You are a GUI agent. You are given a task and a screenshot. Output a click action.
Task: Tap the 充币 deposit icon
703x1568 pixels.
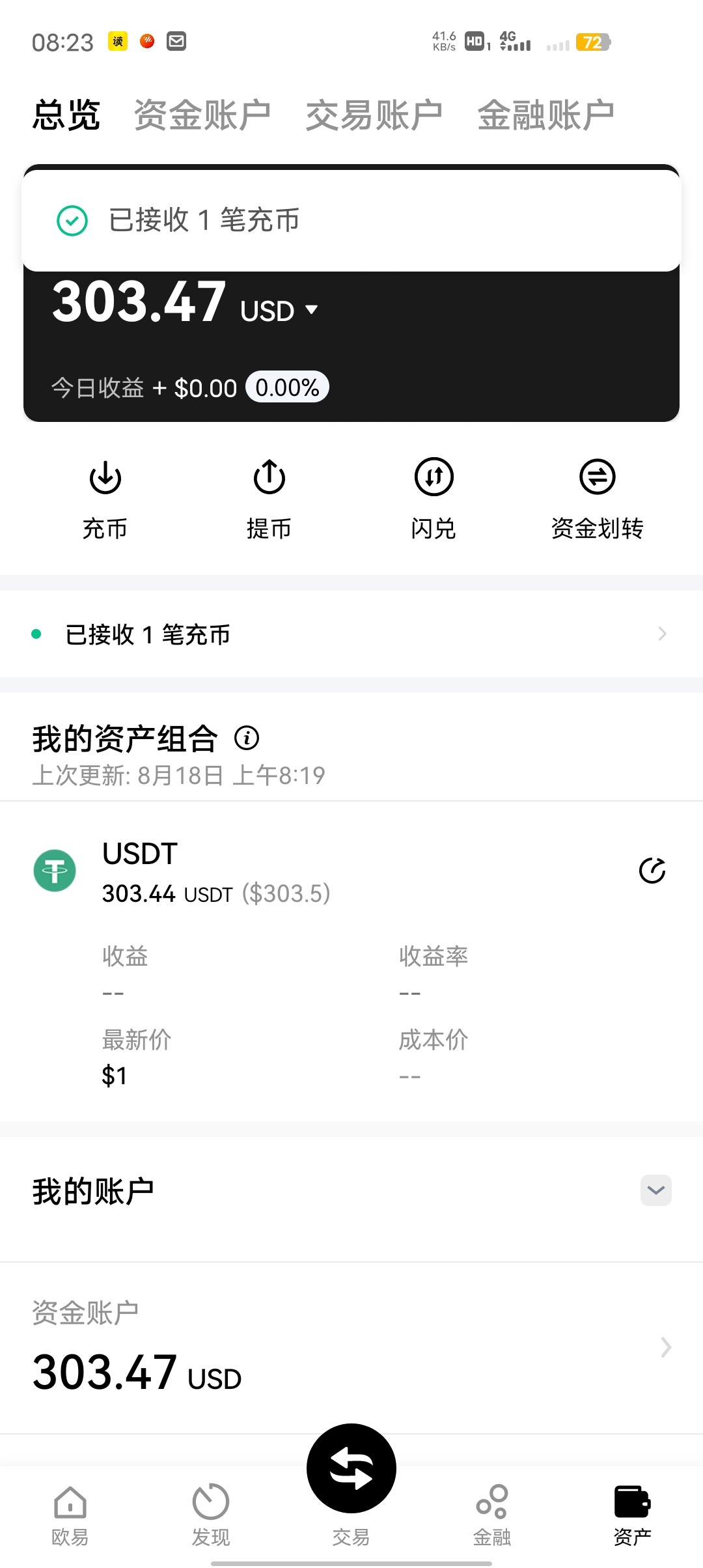coord(105,478)
